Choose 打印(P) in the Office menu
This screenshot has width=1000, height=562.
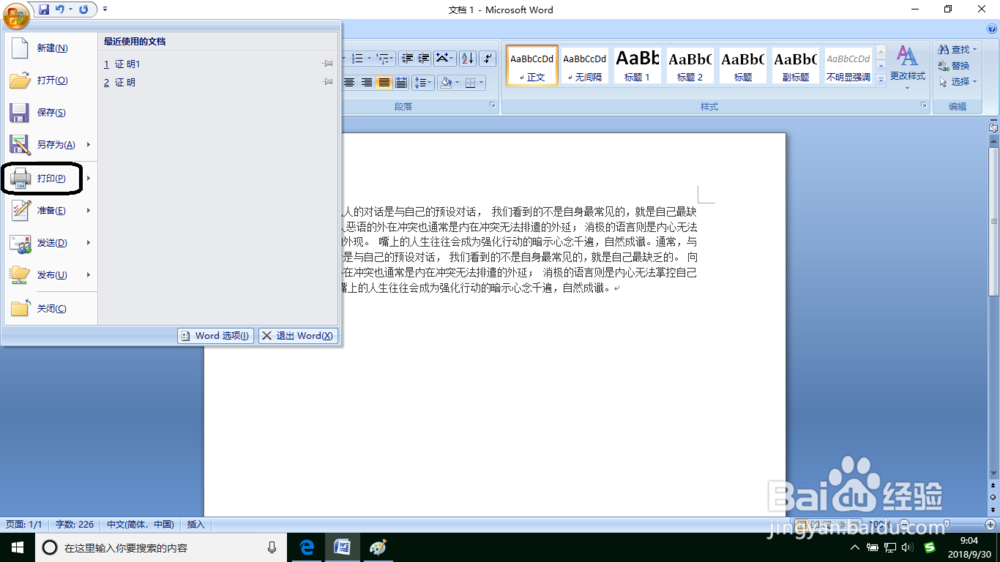pyautogui.click(x=43, y=178)
